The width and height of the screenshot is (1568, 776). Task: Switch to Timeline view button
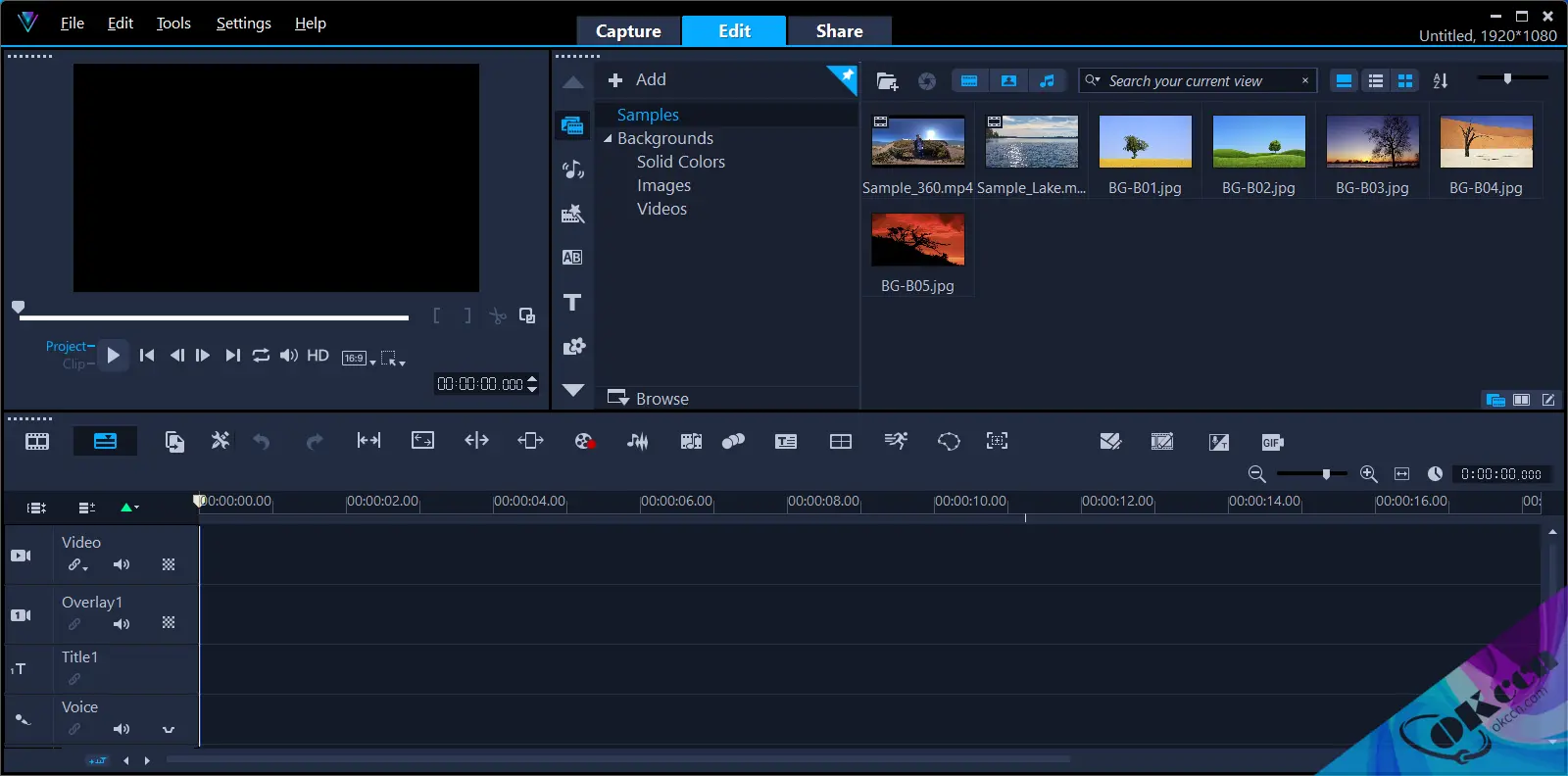click(x=105, y=441)
